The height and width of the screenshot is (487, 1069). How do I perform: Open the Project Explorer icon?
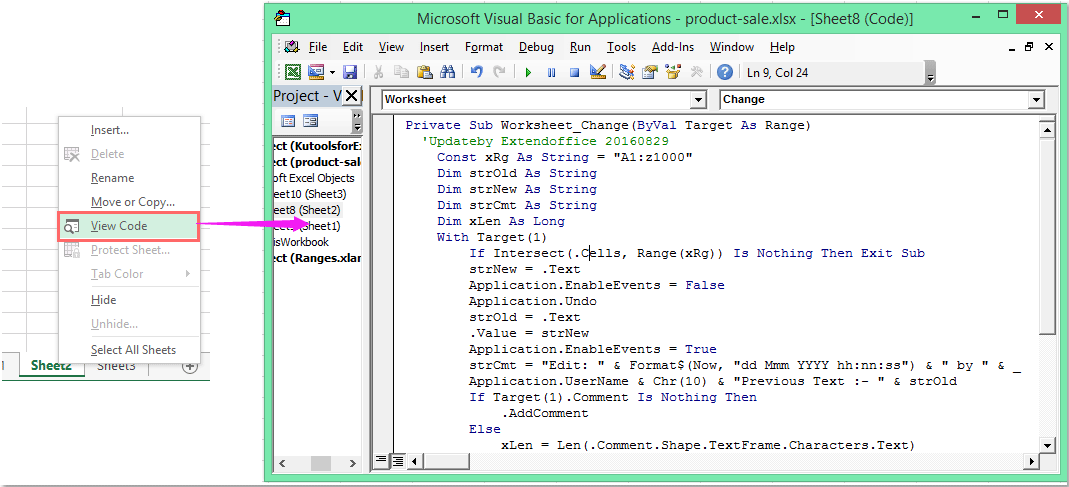point(627,72)
